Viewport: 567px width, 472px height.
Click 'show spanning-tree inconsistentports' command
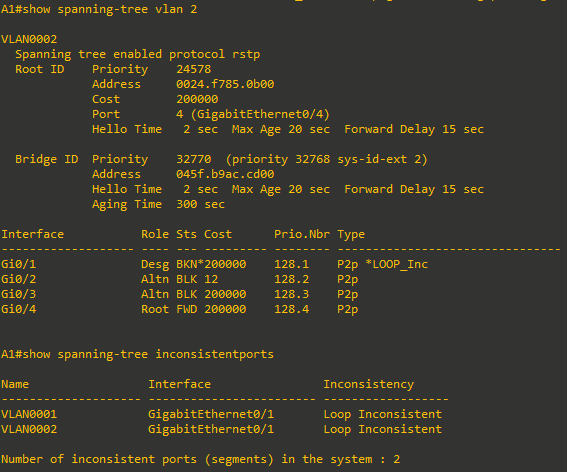(148, 354)
